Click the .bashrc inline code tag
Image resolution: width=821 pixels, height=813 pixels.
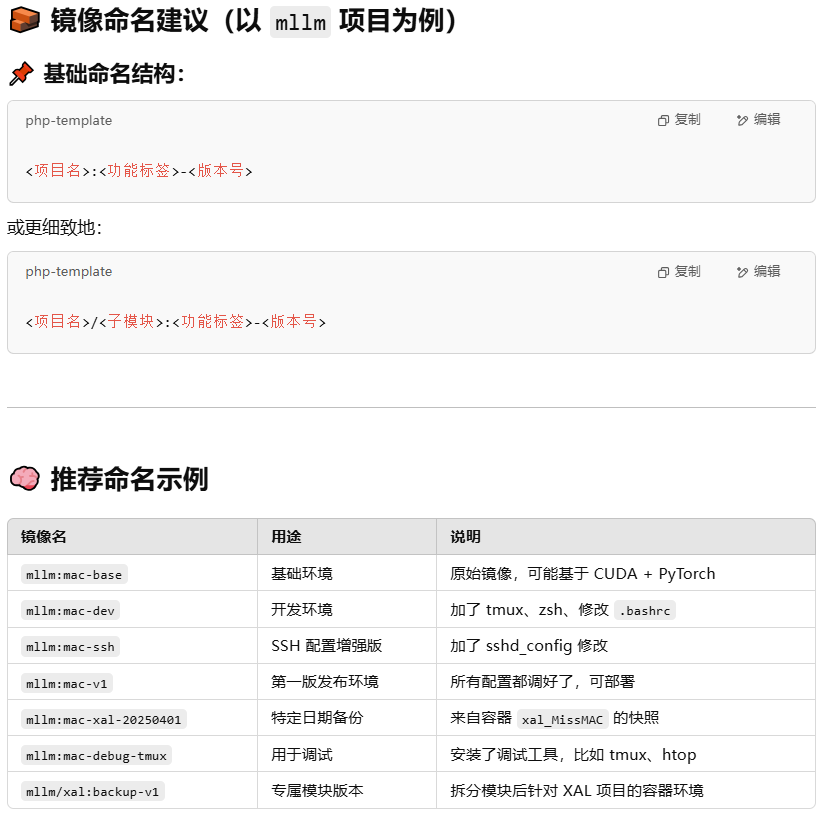pyautogui.click(x=645, y=610)
